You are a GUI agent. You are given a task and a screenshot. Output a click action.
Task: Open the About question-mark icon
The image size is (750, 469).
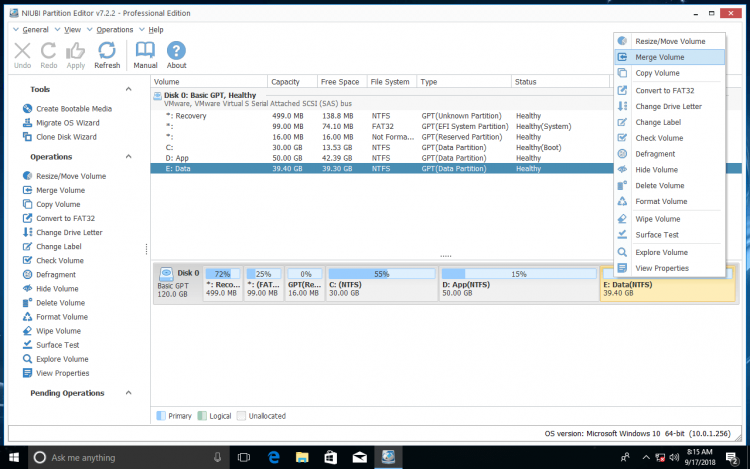[176, 51]
